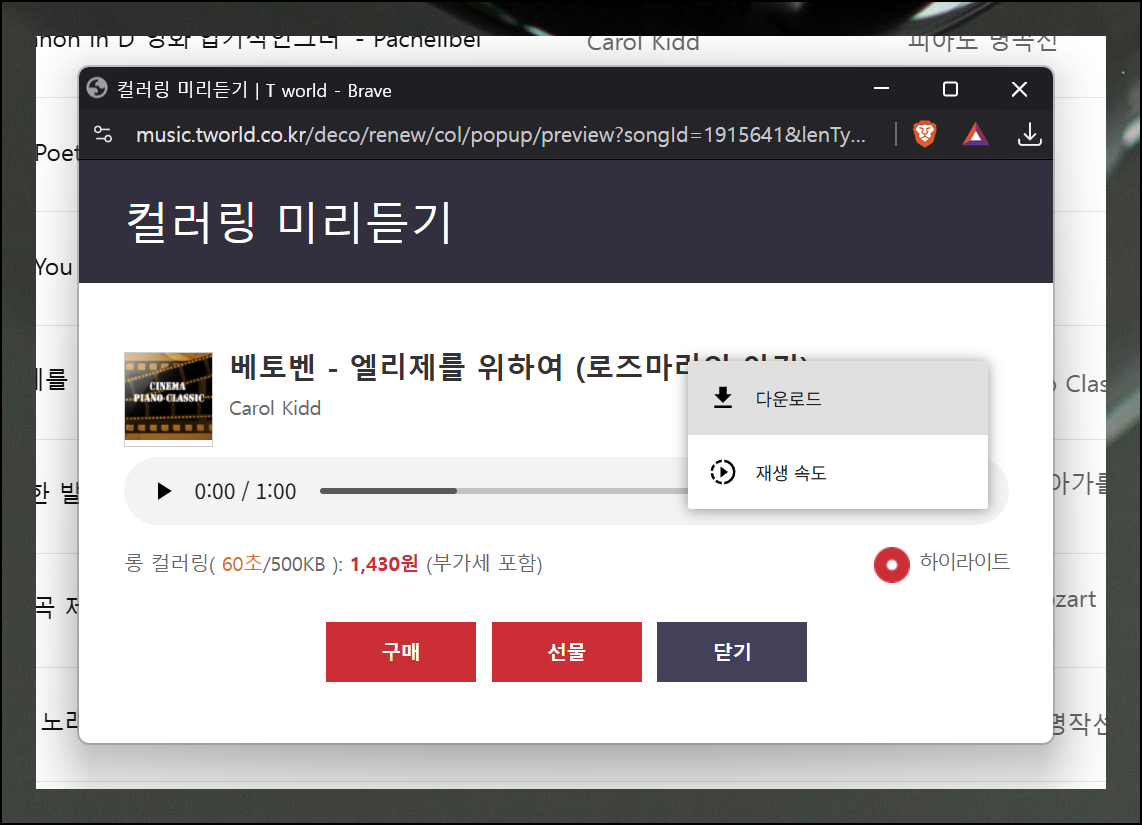Image resolution: width=1142 pixels, height=825 pixels.
Task: Click the URL address field
Action: (500, 135)
